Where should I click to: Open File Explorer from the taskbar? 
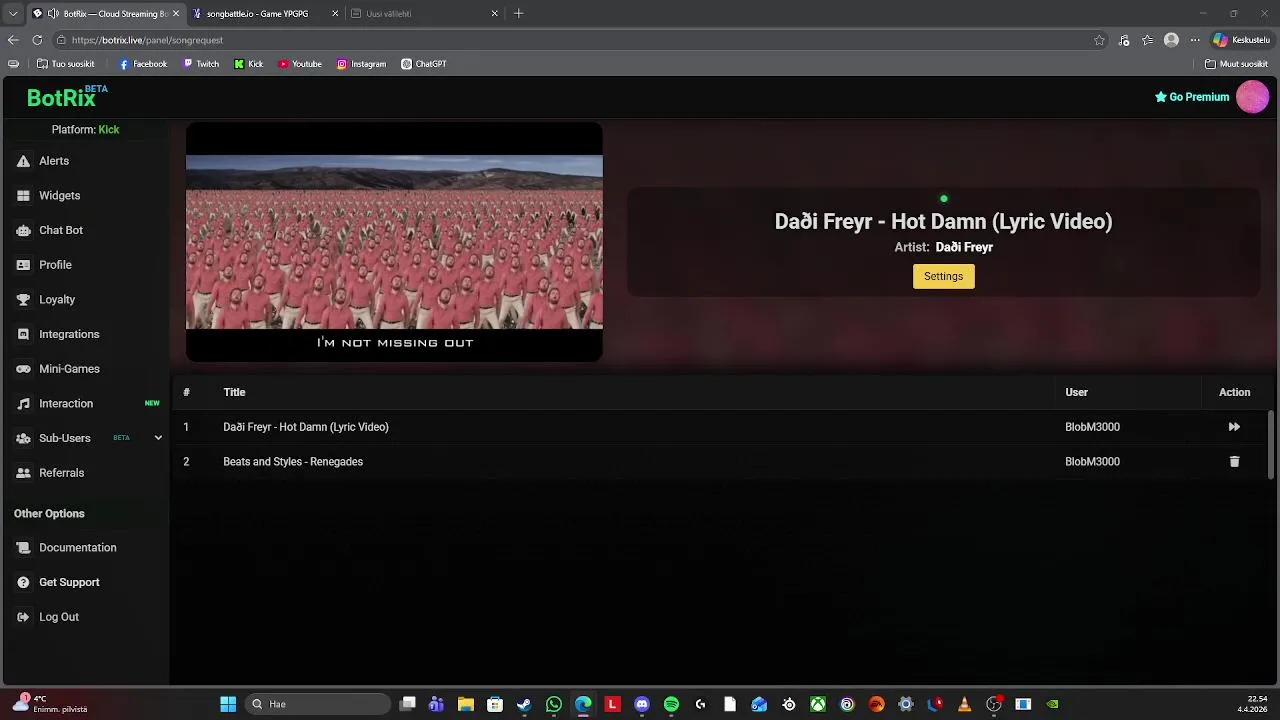click(x=465, y=704)
